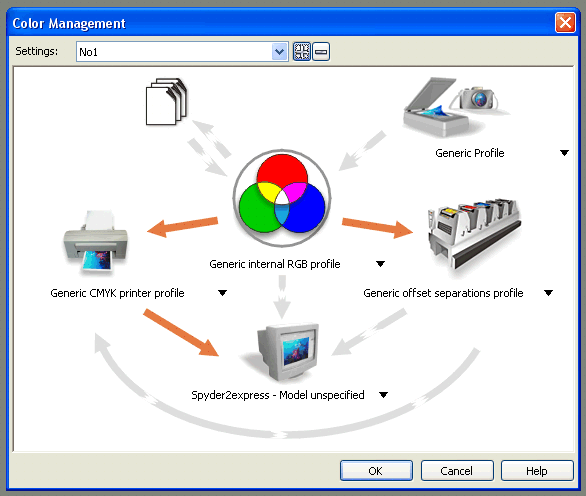Click the desktop printer icon
This screenshot has height=496, width=586.
click(96, 242)
